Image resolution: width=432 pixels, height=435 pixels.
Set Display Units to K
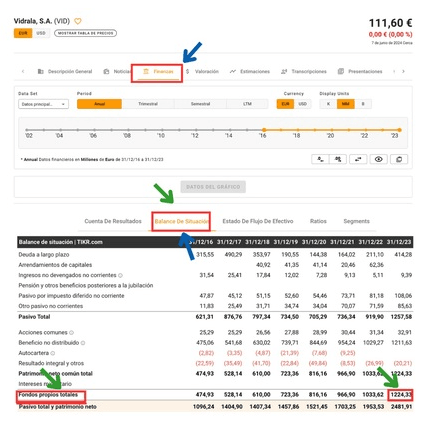pyautogui.click(x=328, y=104)
